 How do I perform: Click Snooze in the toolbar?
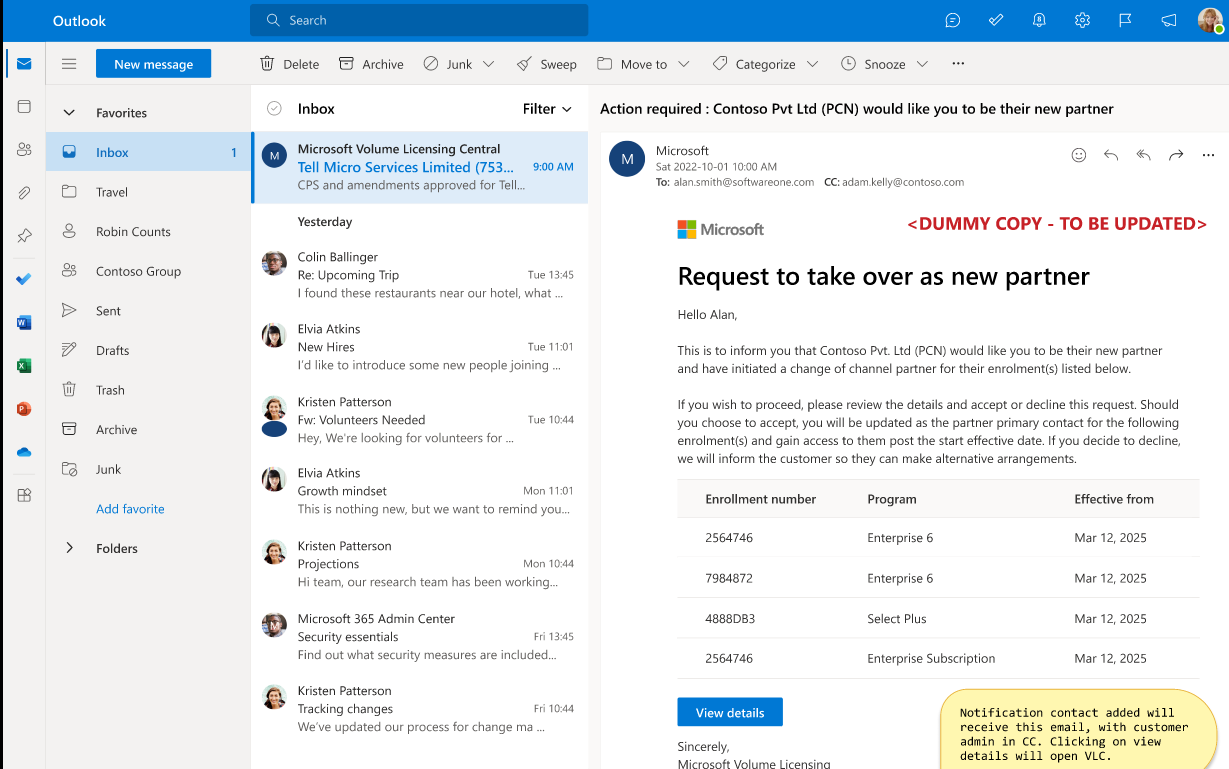873,64
